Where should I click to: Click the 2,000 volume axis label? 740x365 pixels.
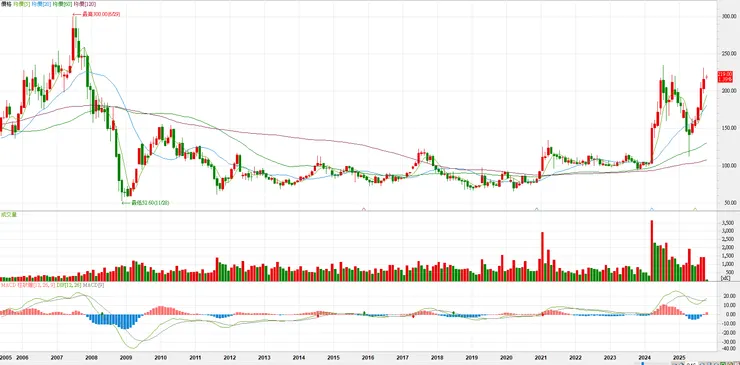[727, 247]
